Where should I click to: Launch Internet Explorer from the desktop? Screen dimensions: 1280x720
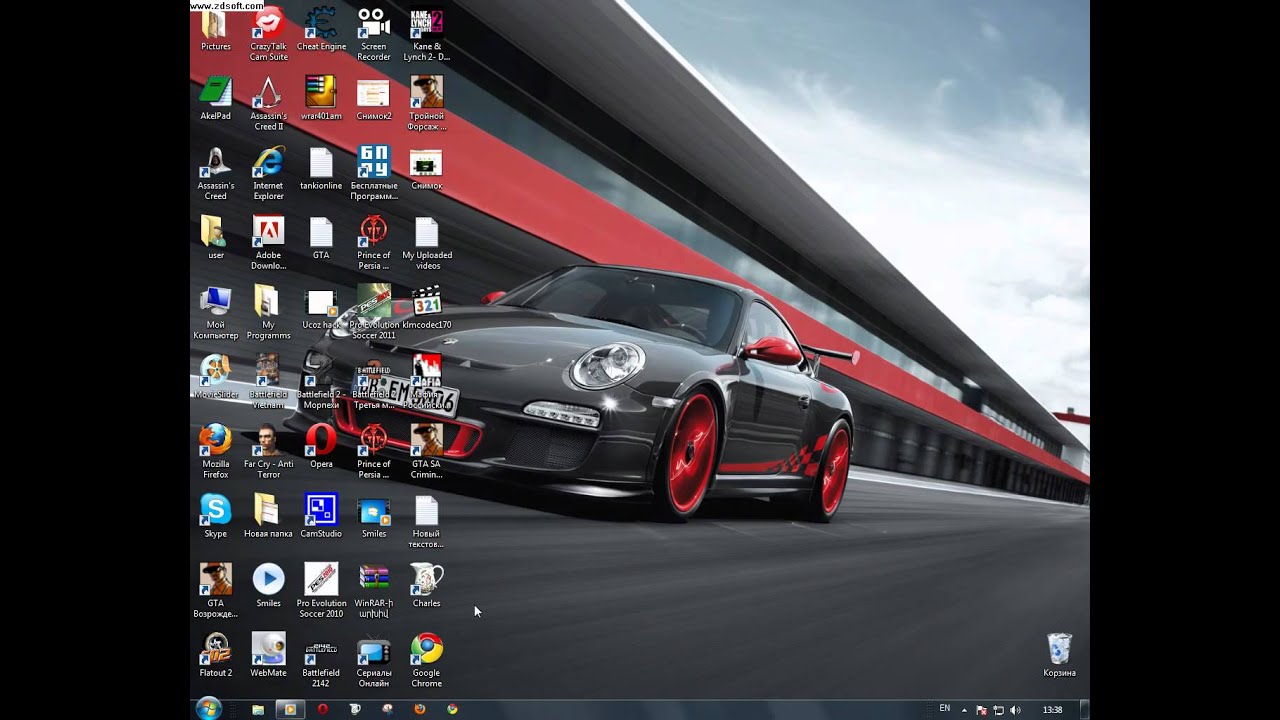pyautogui.click(x=268, y=174)
